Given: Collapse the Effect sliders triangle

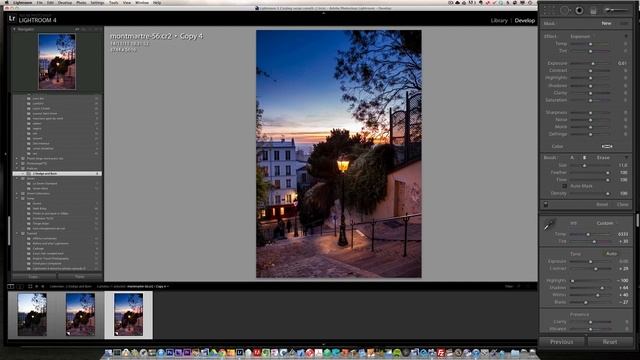Looking at the screenshot, I should click(x=627, y=36).
